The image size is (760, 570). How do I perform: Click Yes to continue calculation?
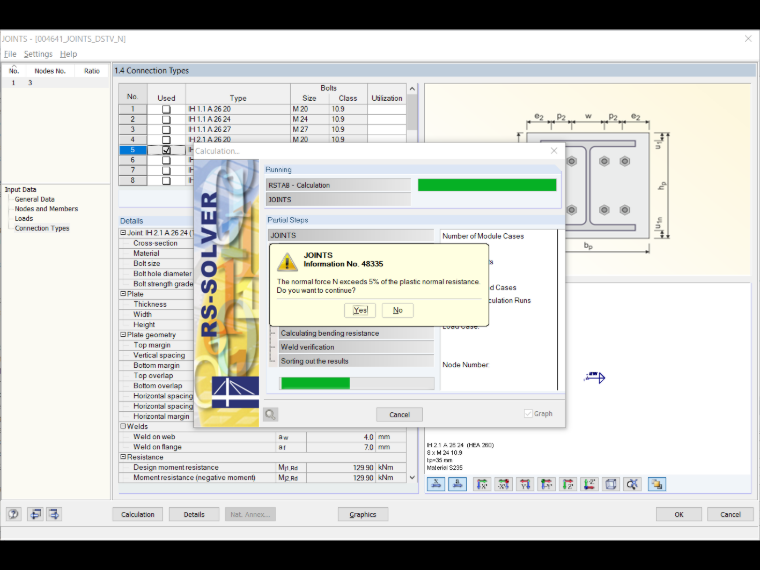360,310
